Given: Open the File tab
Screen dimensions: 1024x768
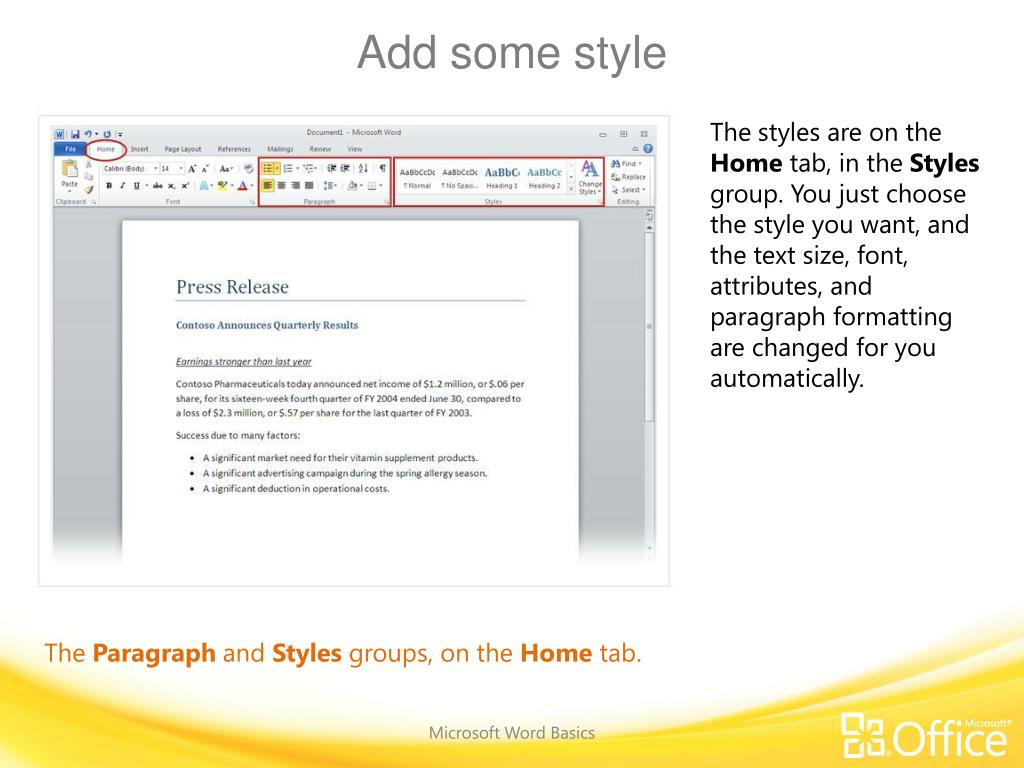Looking at the screenshot, I should coord(71,149).
